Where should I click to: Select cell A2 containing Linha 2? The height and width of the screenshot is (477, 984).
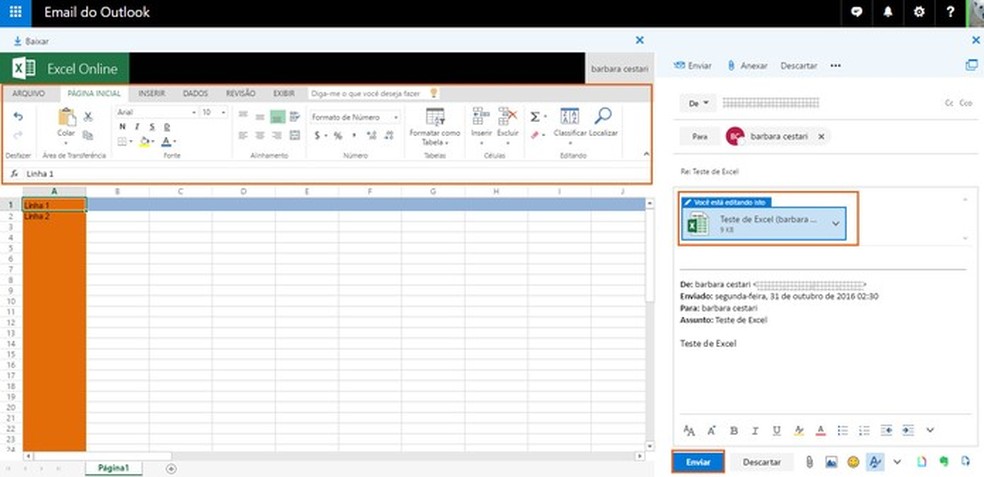[55, 217]
